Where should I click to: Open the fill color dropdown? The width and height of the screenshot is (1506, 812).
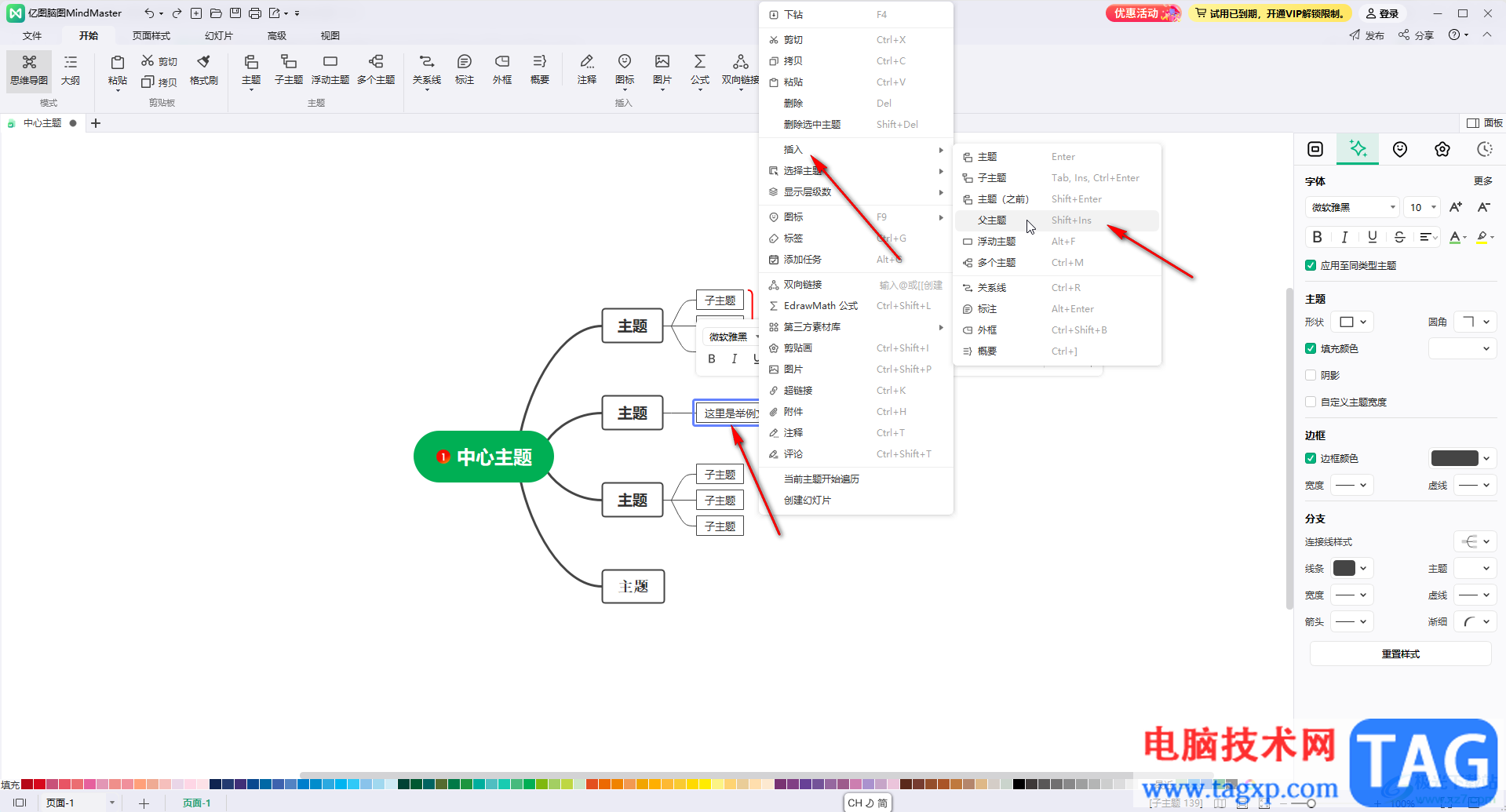[1462, 348]
